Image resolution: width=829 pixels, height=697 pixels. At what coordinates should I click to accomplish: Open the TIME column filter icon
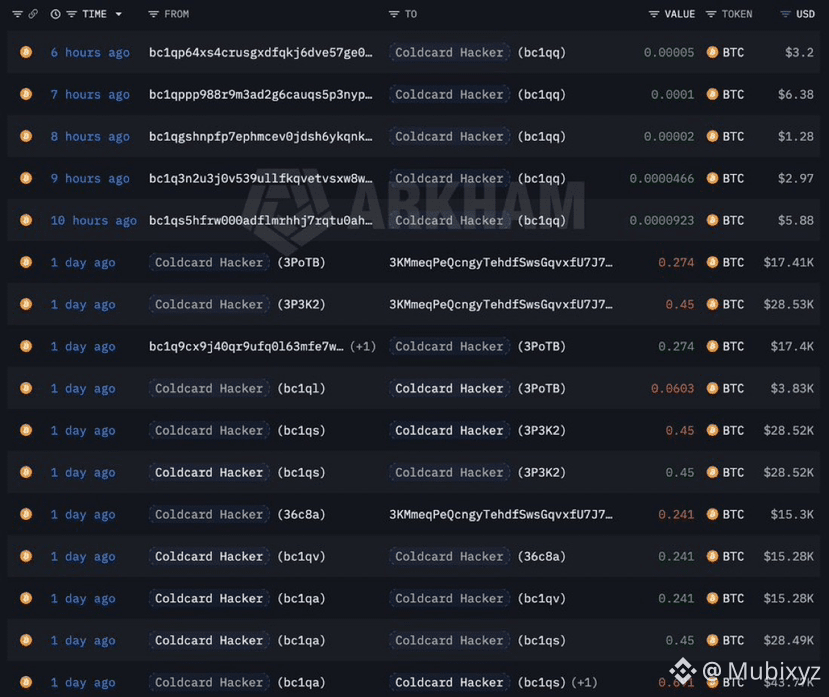pyautogui.click(x=71, y=14)
